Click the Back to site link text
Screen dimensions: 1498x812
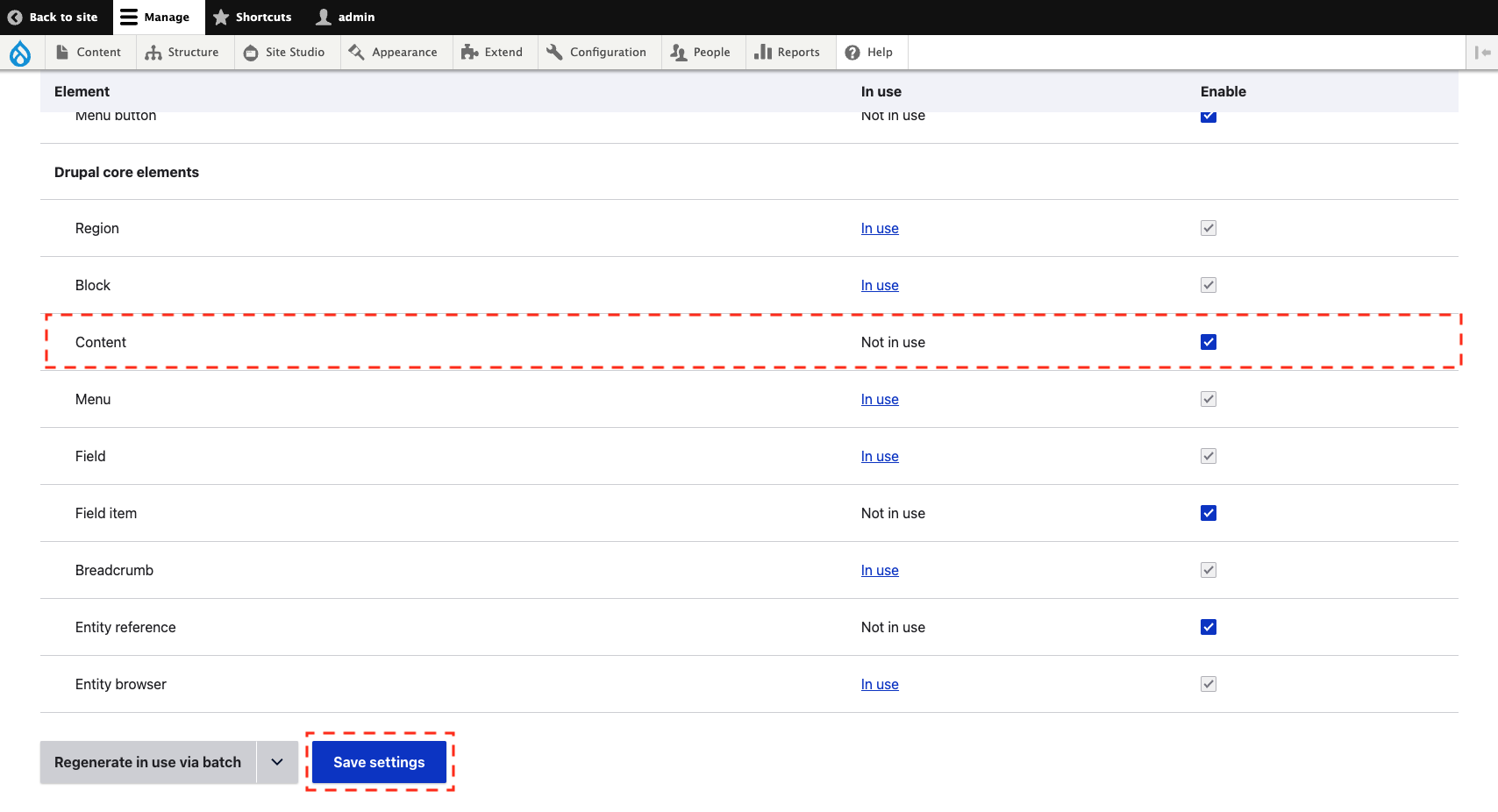point(63,18)
